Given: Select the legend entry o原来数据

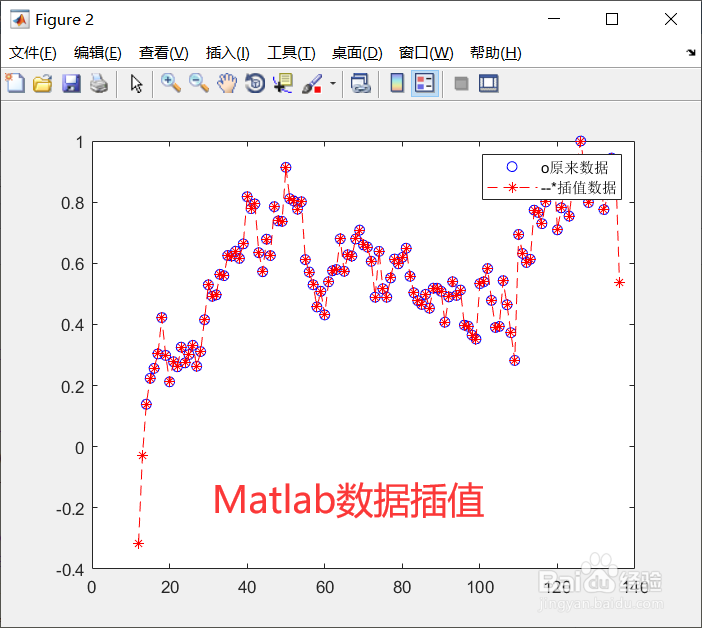Looking at the screenshot, I should click(574, 167).
